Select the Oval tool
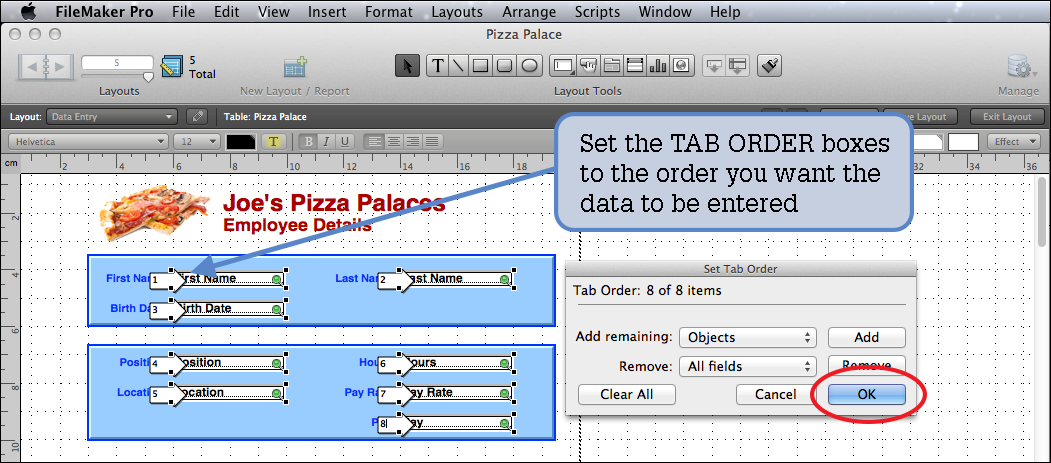Screen dimensions: 1051x463 529,66
